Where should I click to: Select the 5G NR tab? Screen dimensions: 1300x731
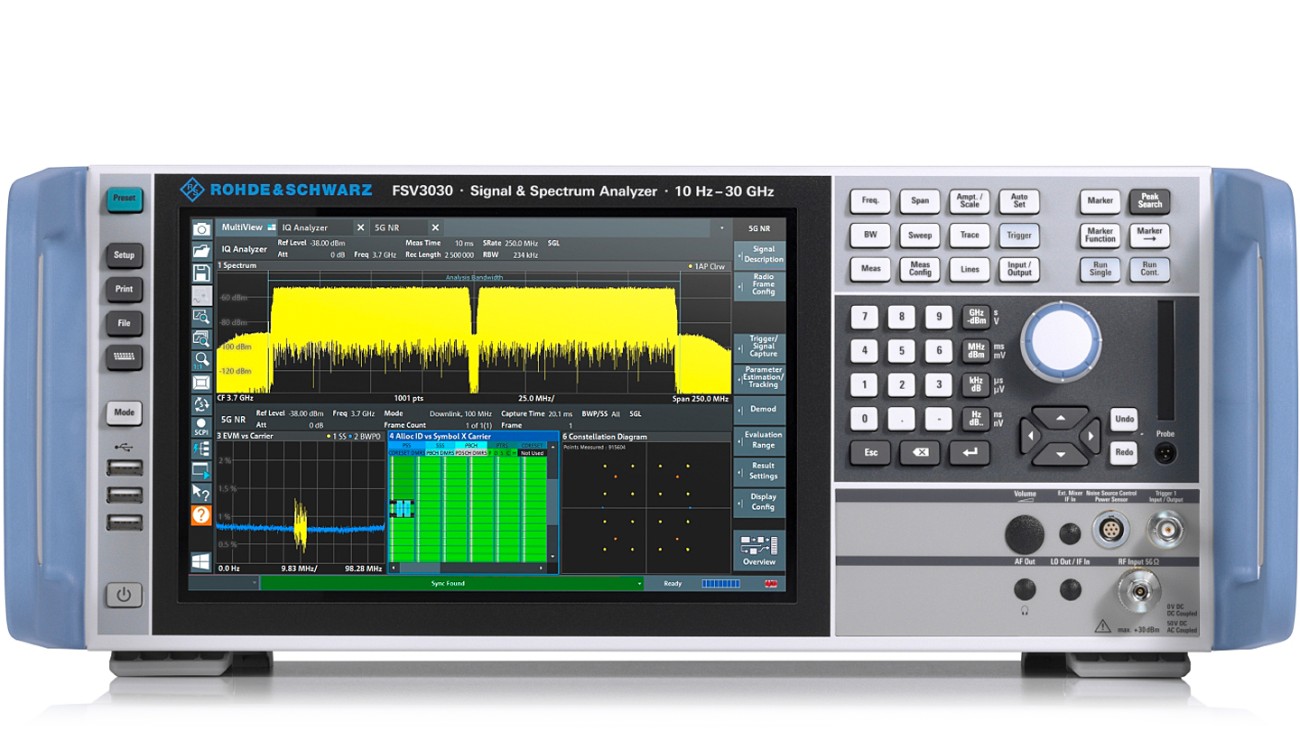tap(385, 226)
